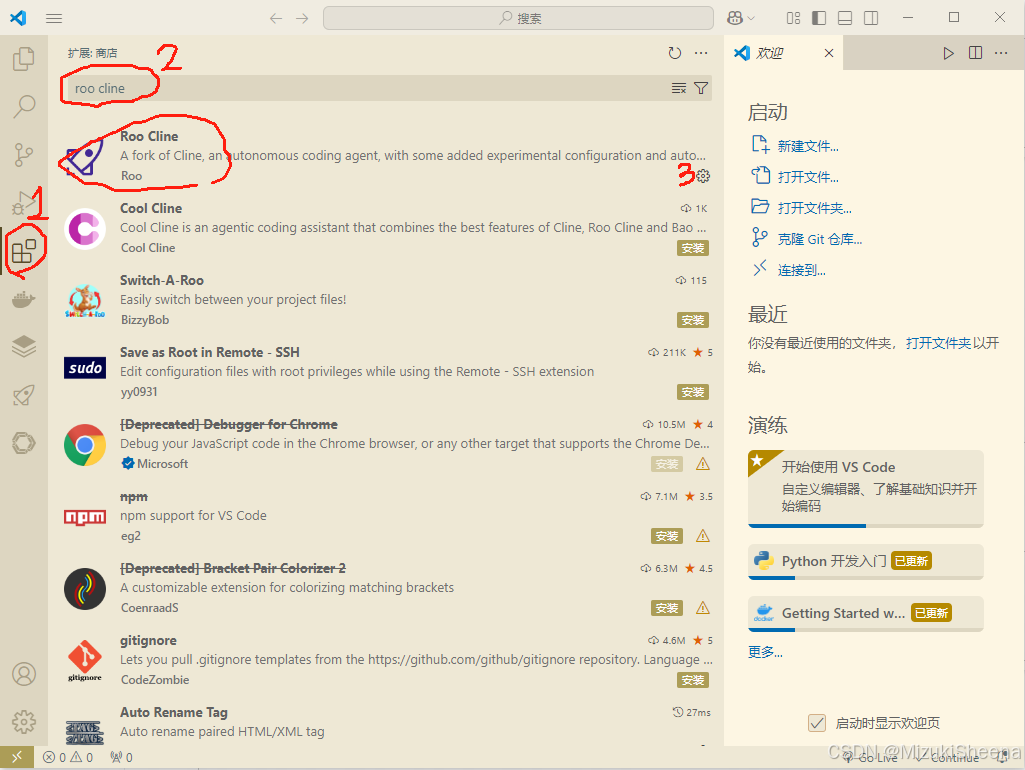Open the layered stack view in activity bar
Image resolution: width=1025 pixels, height=770 pixels.
(24, 346)
